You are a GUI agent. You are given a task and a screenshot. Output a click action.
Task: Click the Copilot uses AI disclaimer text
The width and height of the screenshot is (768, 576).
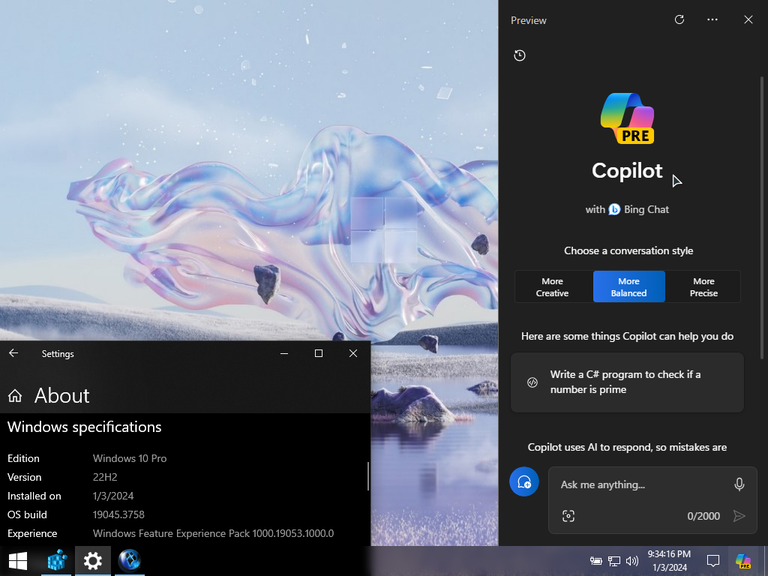coord(627,447)
